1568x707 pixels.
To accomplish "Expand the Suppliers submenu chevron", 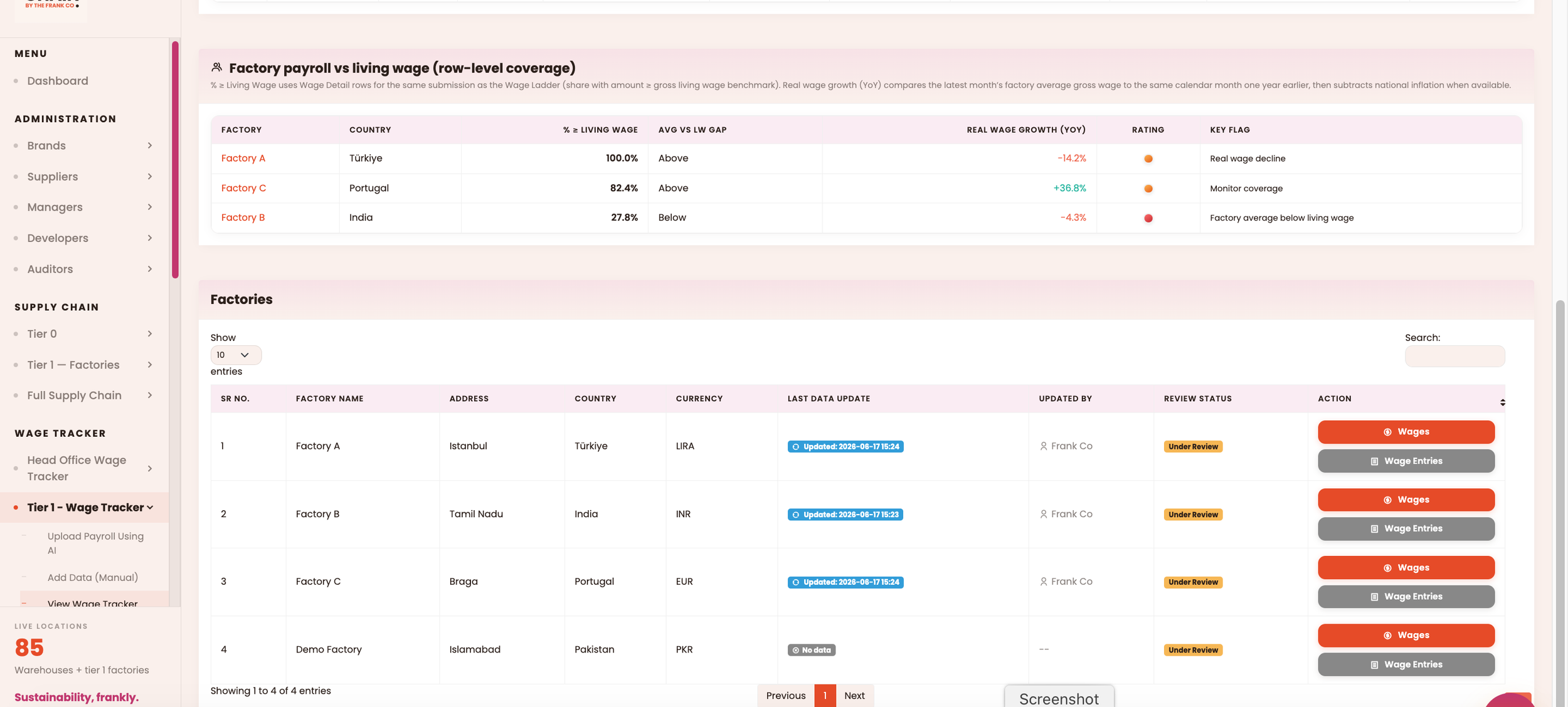I will click(150, 177).
